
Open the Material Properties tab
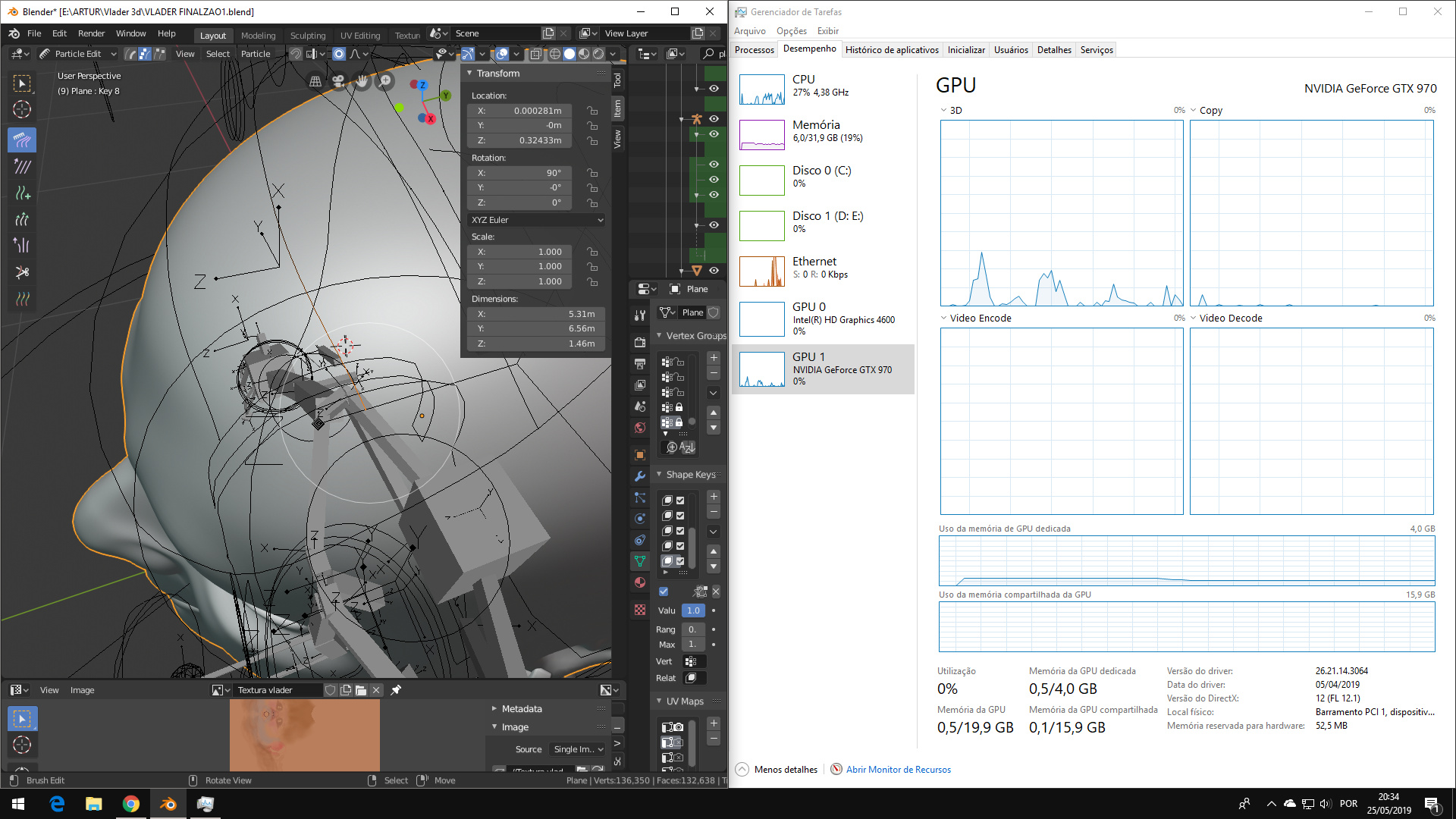point(639,582)
